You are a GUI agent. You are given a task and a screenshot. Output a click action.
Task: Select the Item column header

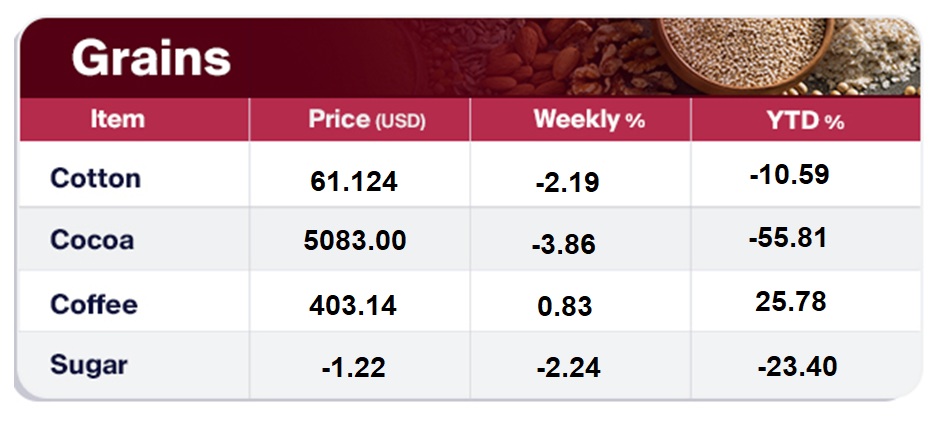(x=117, y=120)
